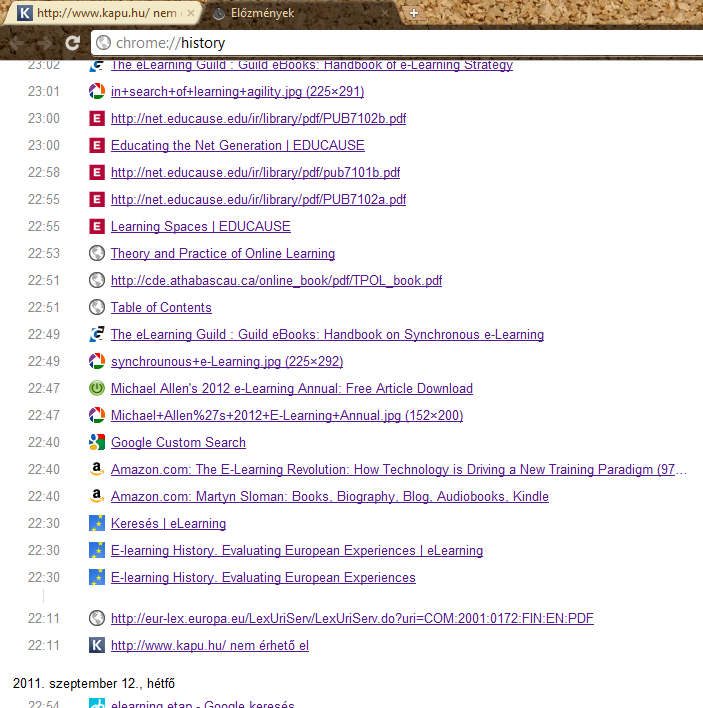Click the EDUCAUSE icon beside Educating the Net Generation
The image size is (703, 708).
(x=97, y=145)
